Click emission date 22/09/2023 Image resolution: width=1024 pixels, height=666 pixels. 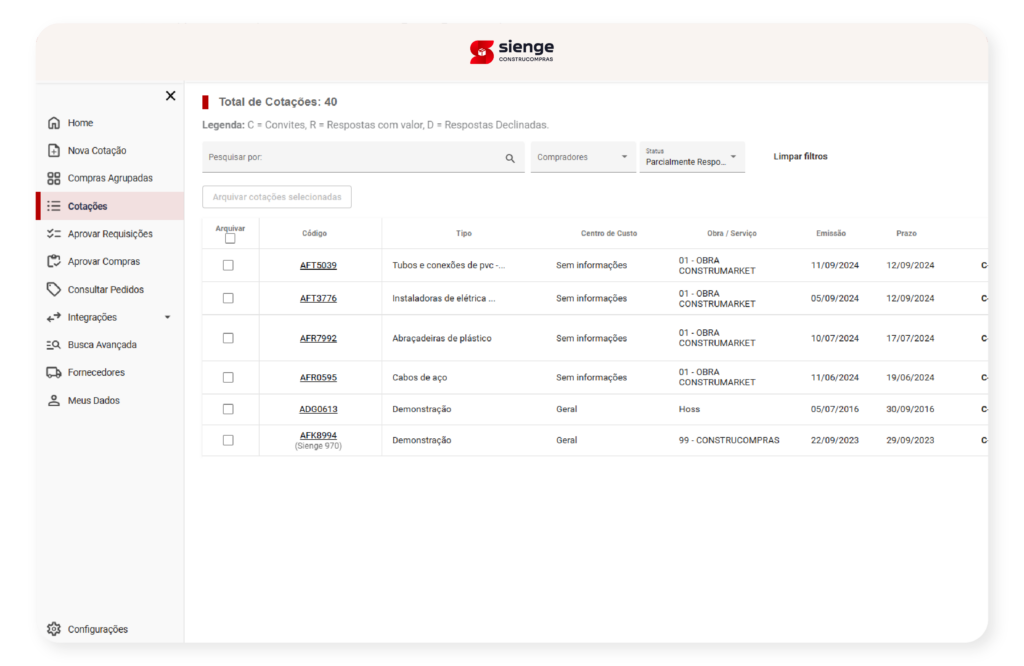coord(835,440)
